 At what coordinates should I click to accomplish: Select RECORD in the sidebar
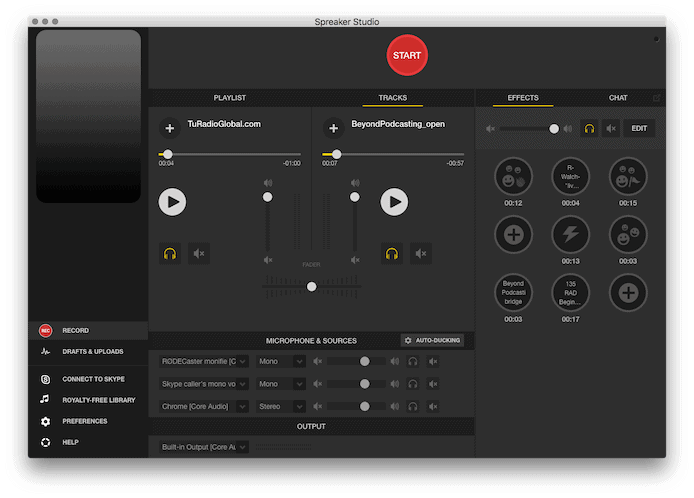tap(88, 331)
